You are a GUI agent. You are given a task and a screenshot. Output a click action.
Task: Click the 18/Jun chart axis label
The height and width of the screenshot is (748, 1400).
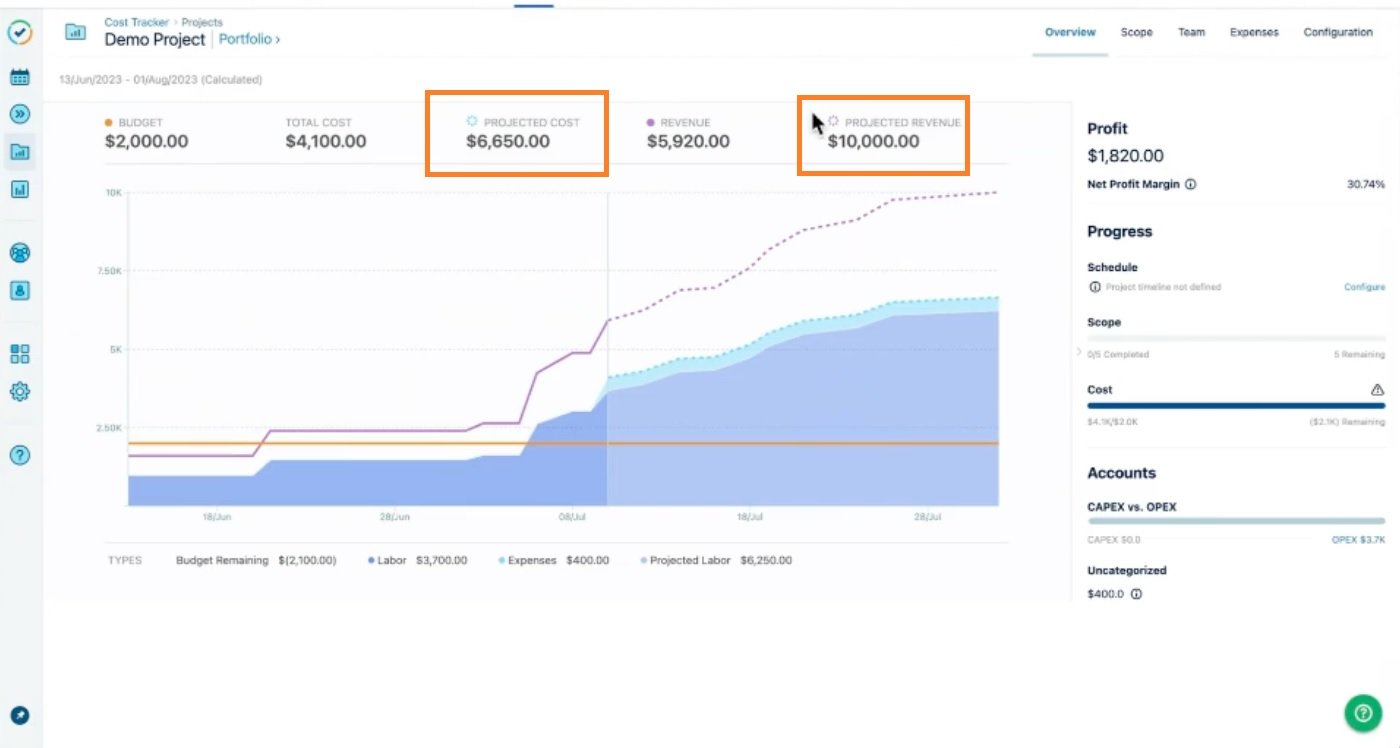tap(217, 517)
